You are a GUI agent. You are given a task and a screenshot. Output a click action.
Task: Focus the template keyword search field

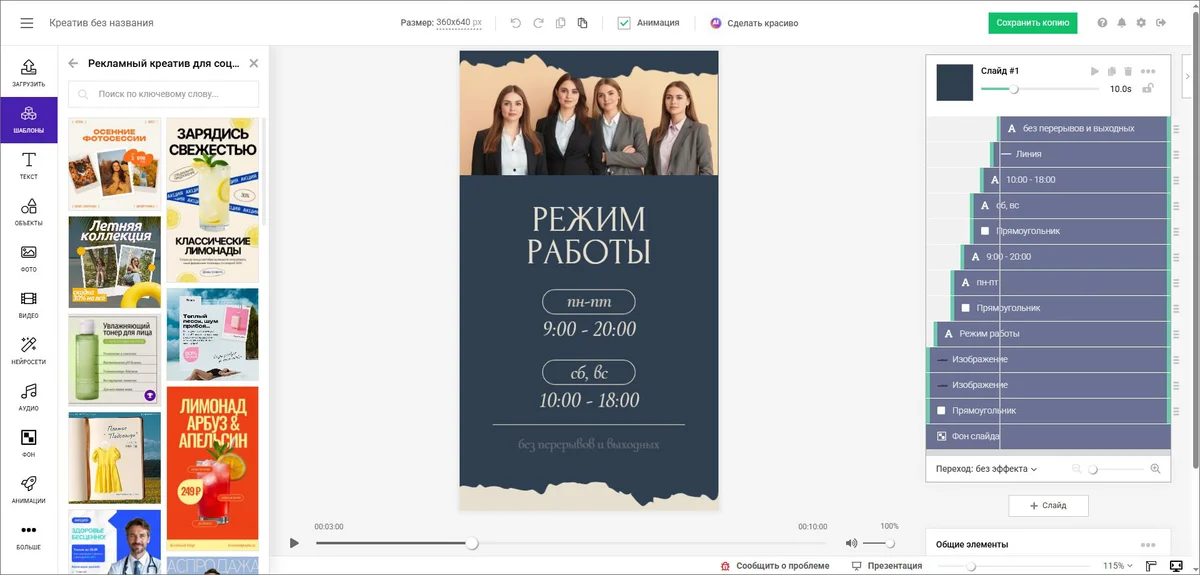[163, 94]
